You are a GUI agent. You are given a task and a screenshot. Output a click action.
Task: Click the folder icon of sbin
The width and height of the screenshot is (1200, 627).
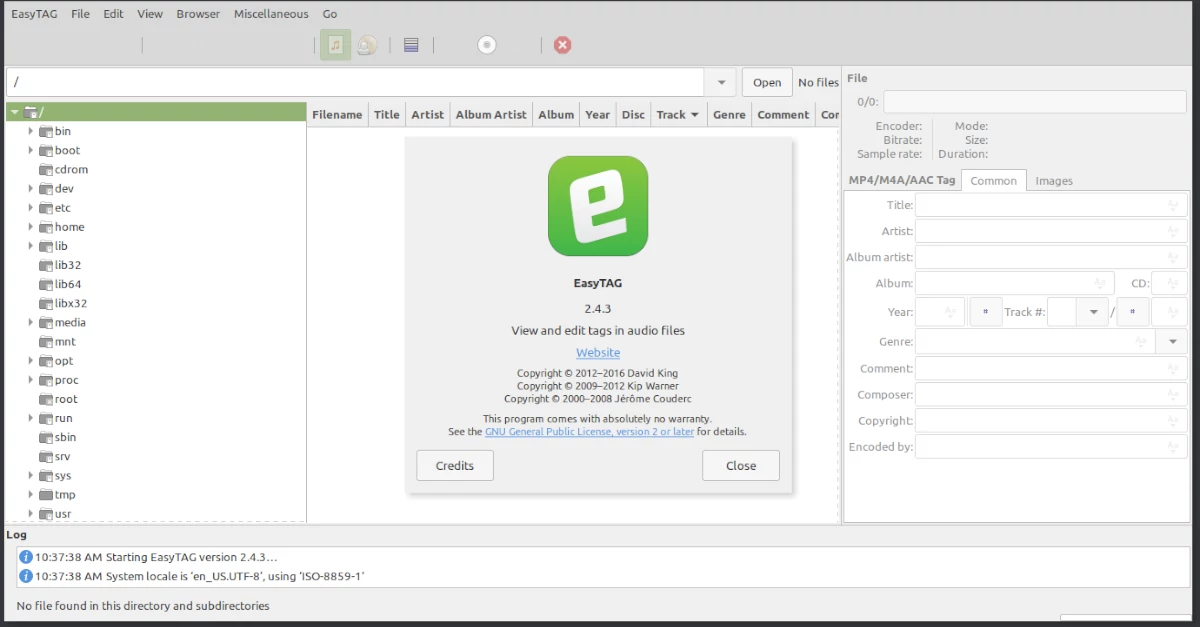pos(46,437)
